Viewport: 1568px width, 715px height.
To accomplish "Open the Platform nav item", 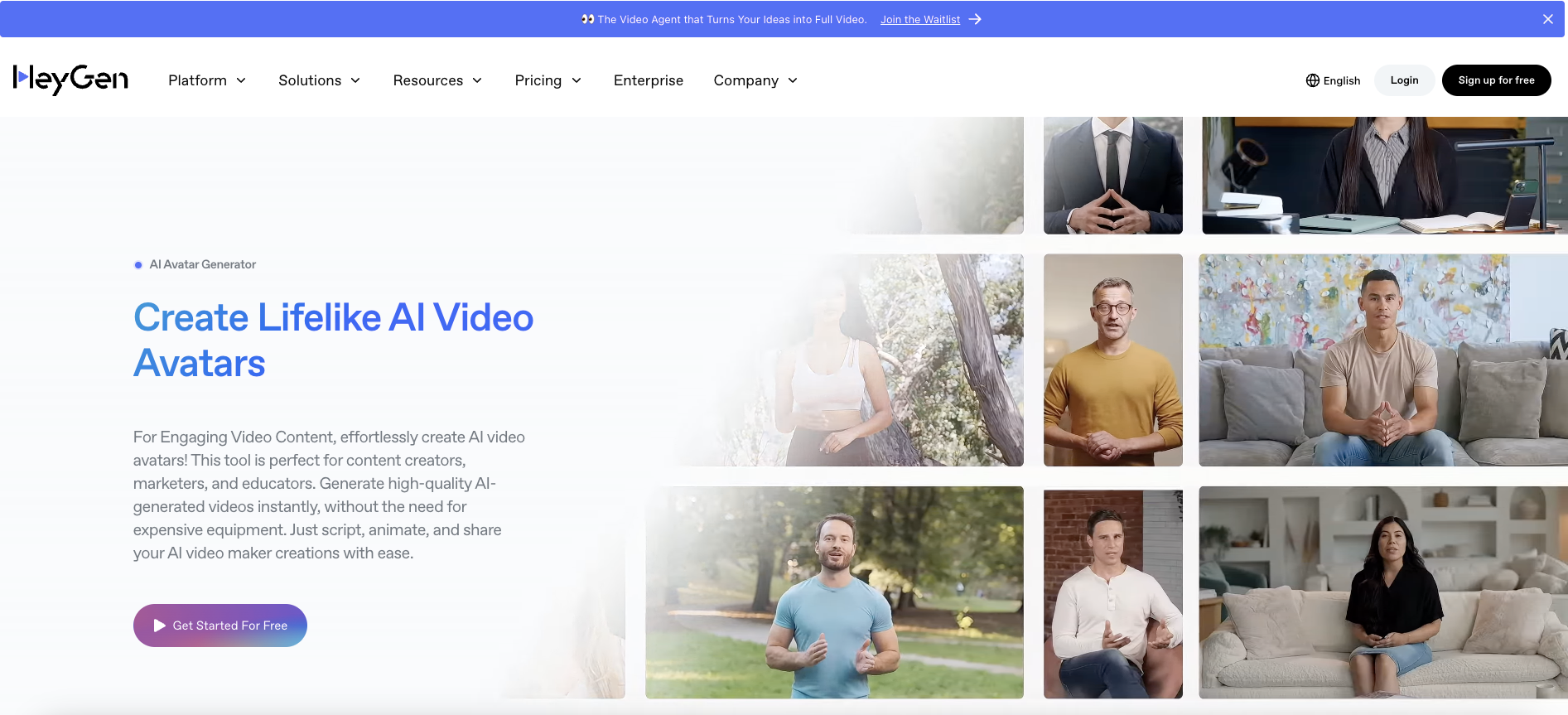I will (207, 80).
